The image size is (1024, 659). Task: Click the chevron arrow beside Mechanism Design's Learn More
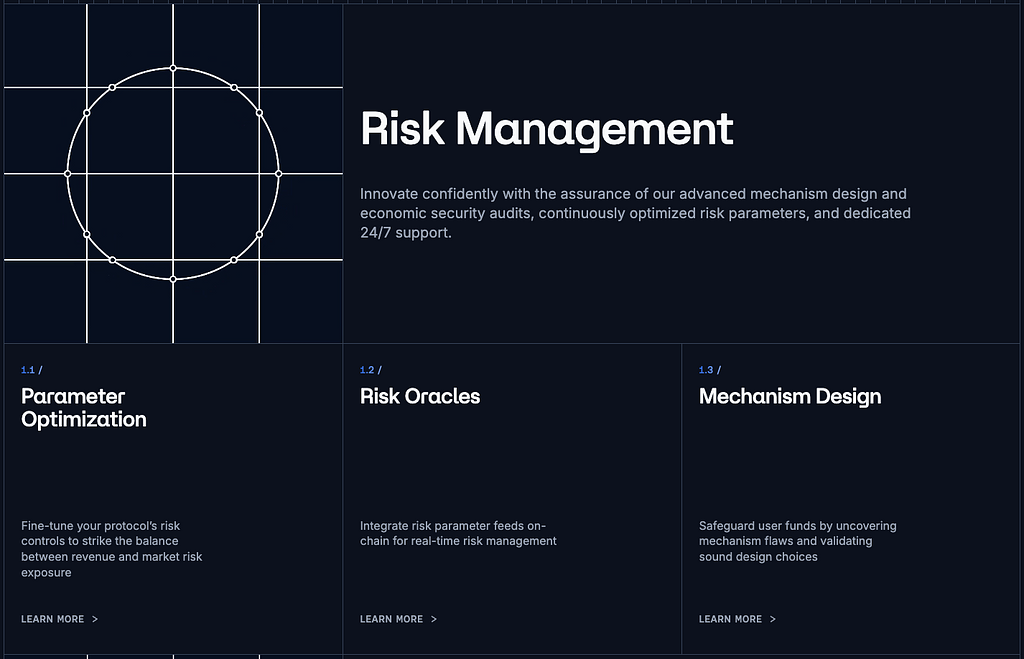(773, 619)
